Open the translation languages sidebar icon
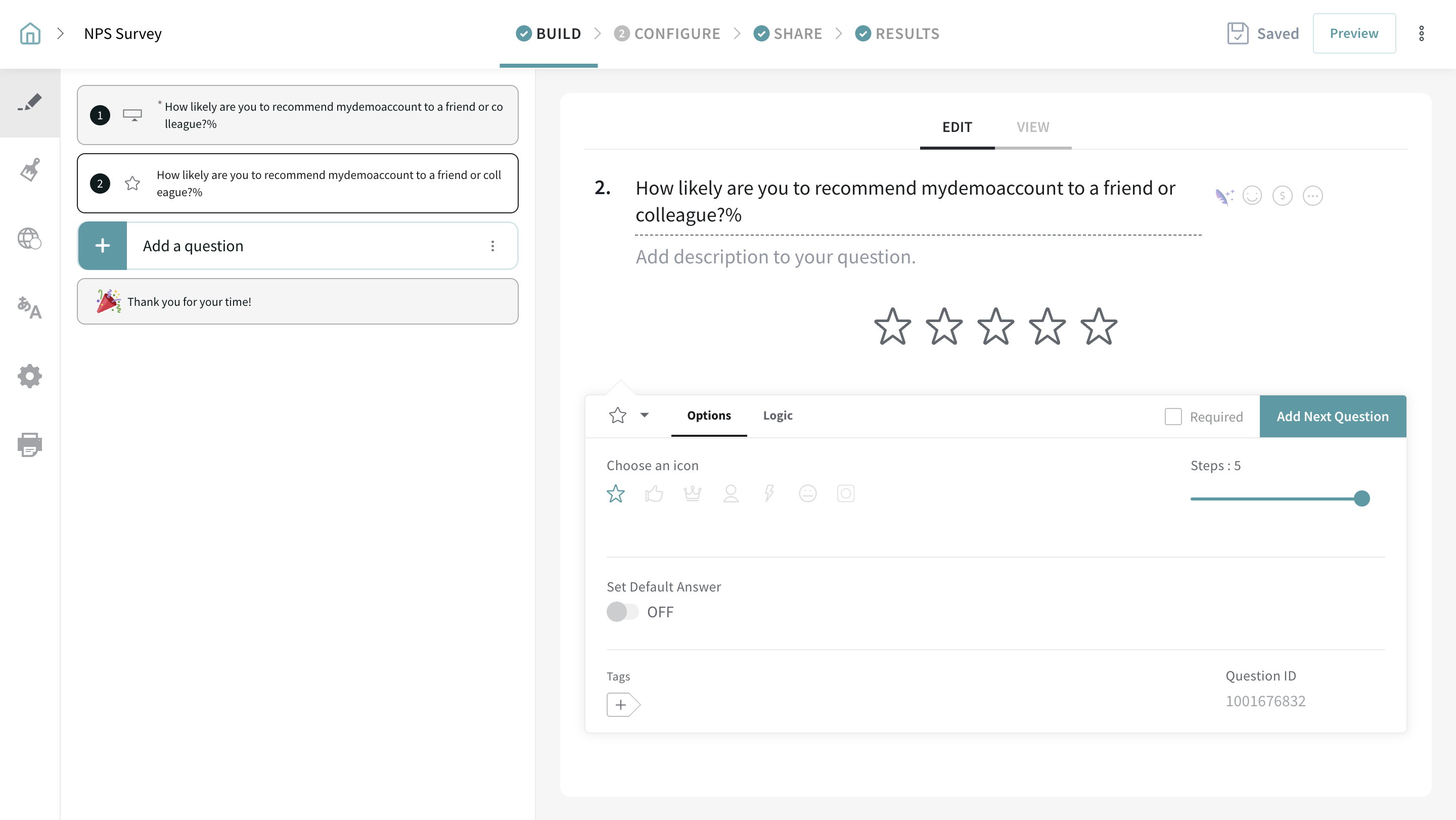1456x820 pixels. point(30,308)
